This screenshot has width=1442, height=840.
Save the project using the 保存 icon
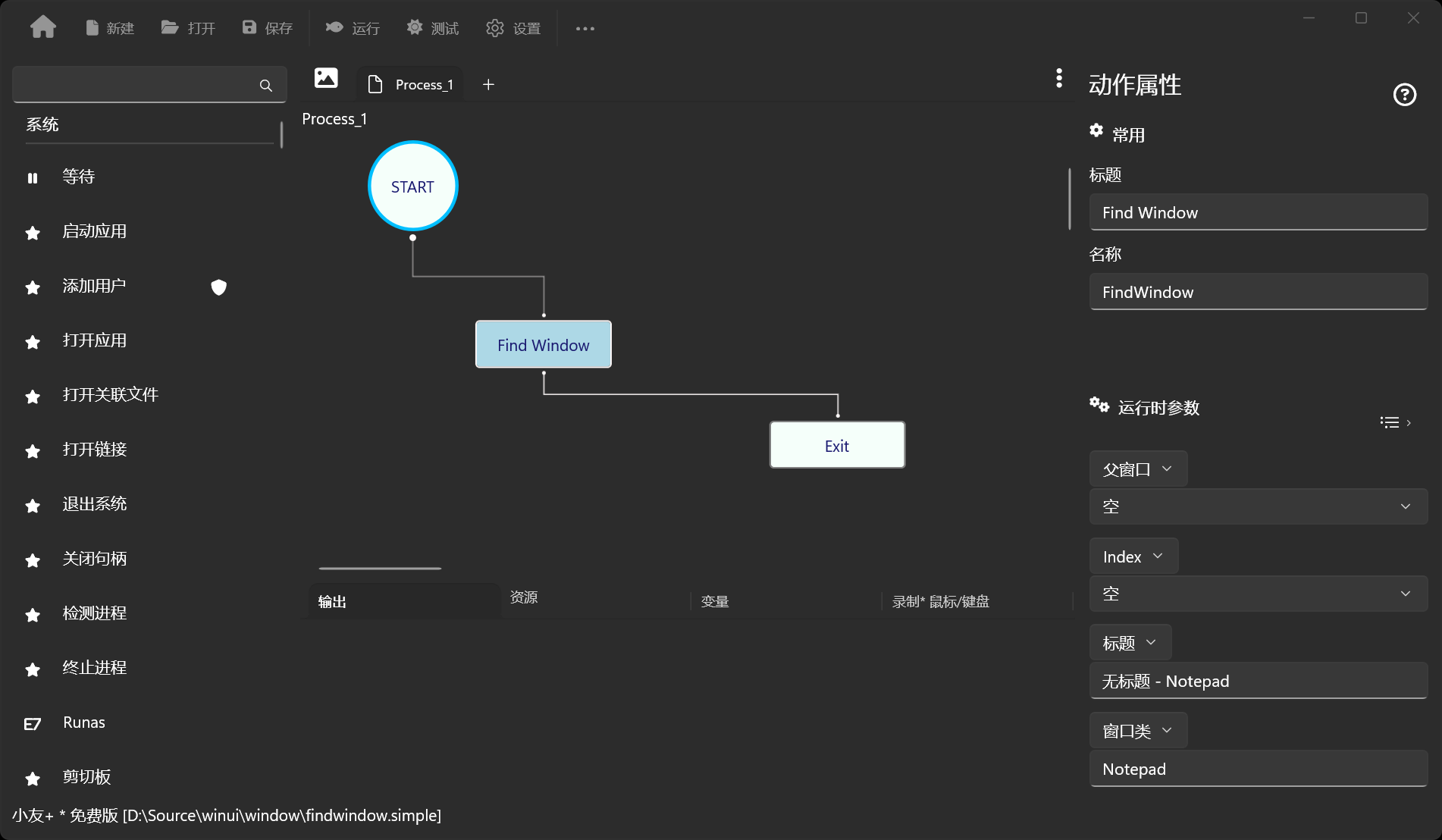(249, 27)
